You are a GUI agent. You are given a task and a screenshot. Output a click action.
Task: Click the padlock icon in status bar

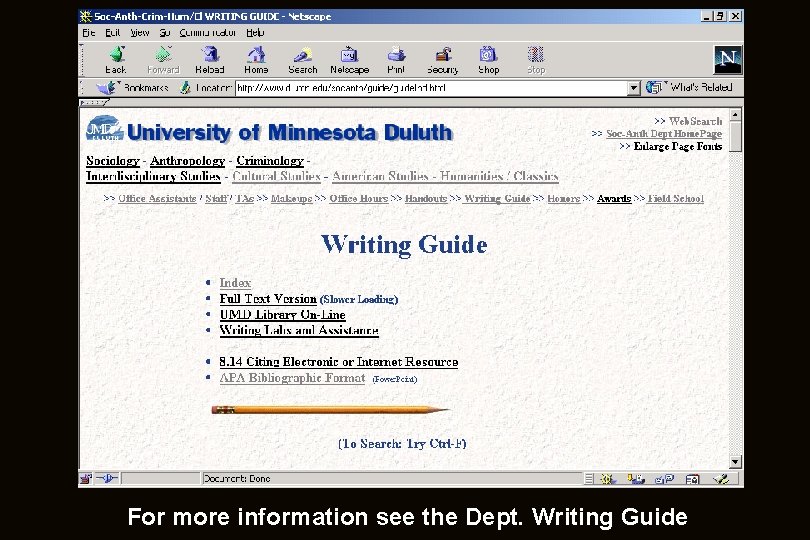(86, 479)
